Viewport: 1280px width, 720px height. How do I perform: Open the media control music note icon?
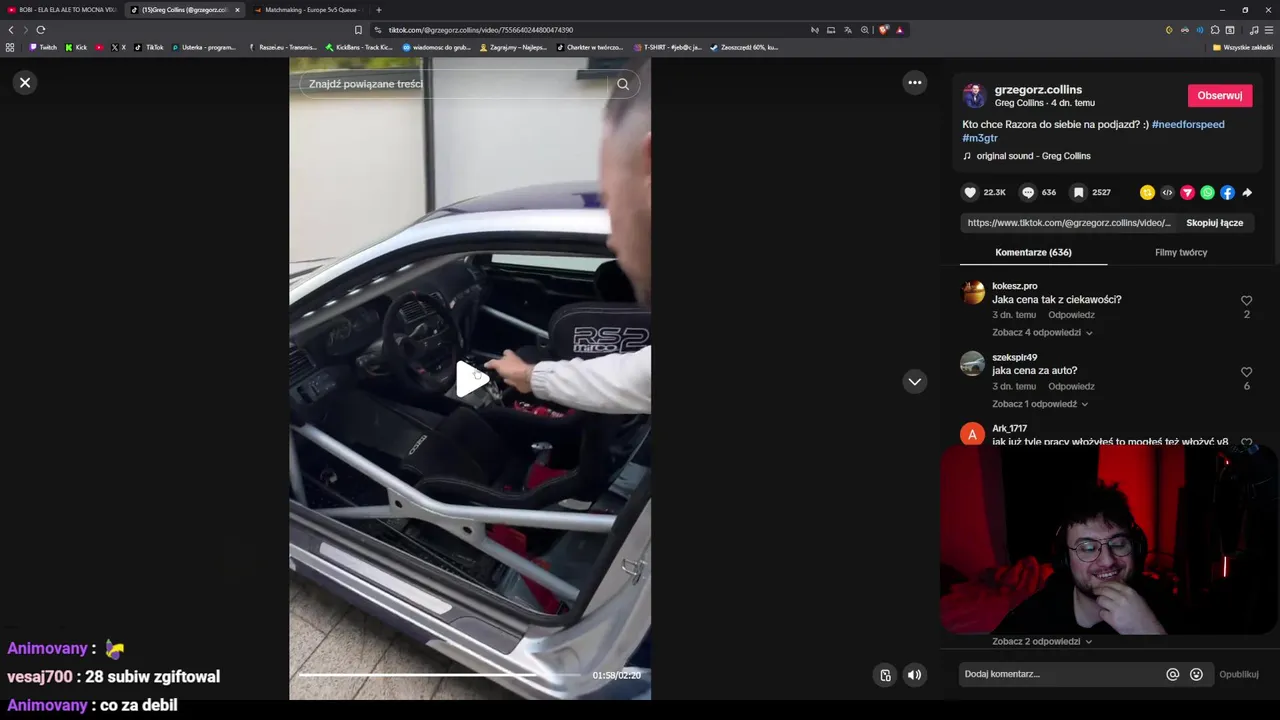[x=1253, y=30]
